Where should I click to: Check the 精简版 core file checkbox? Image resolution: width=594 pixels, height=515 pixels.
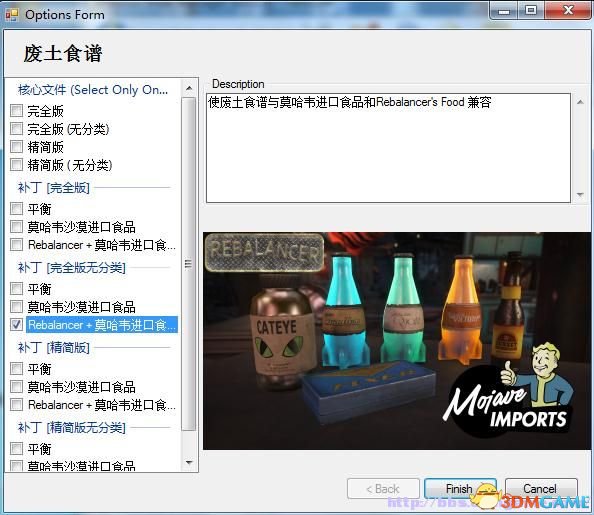16,146
